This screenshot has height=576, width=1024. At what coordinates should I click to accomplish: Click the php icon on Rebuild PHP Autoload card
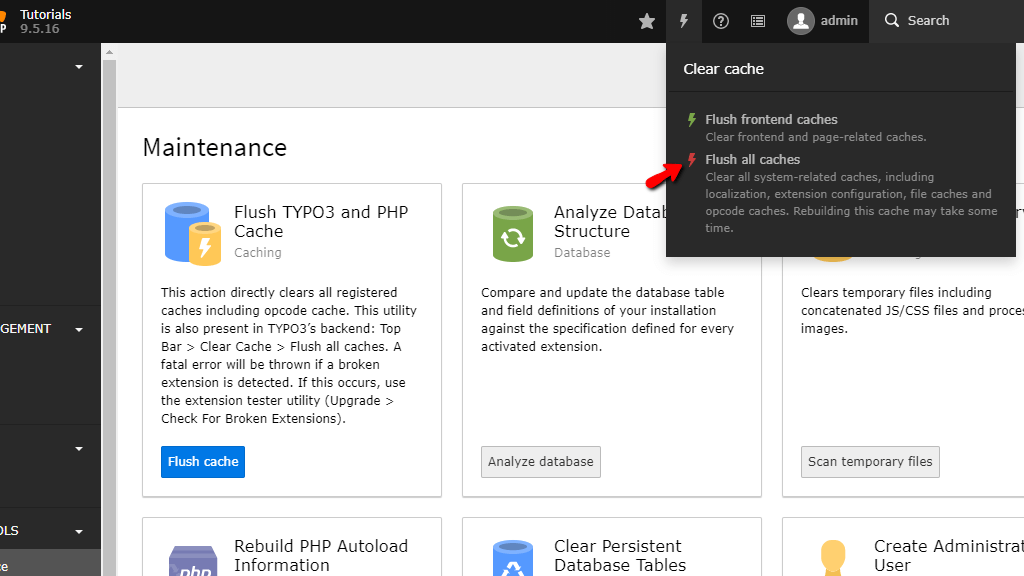(192, 561)
